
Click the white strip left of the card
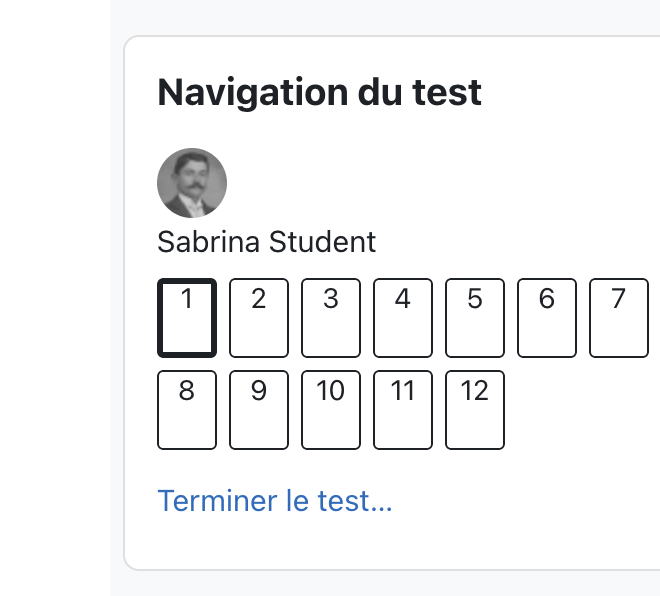click(x=55, y=298)
